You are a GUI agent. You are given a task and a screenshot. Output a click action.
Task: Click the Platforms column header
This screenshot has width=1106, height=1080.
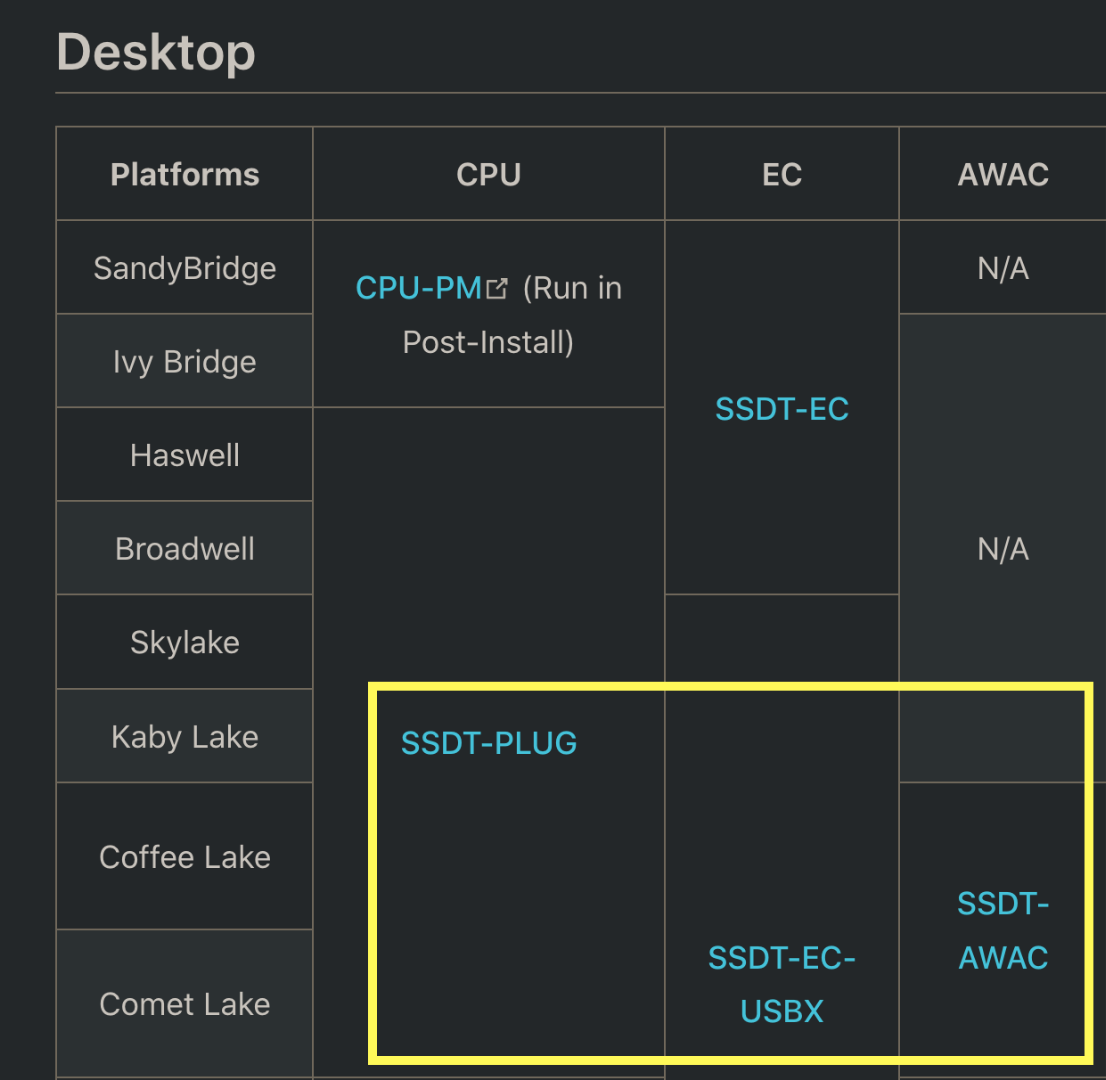(185, 175)
